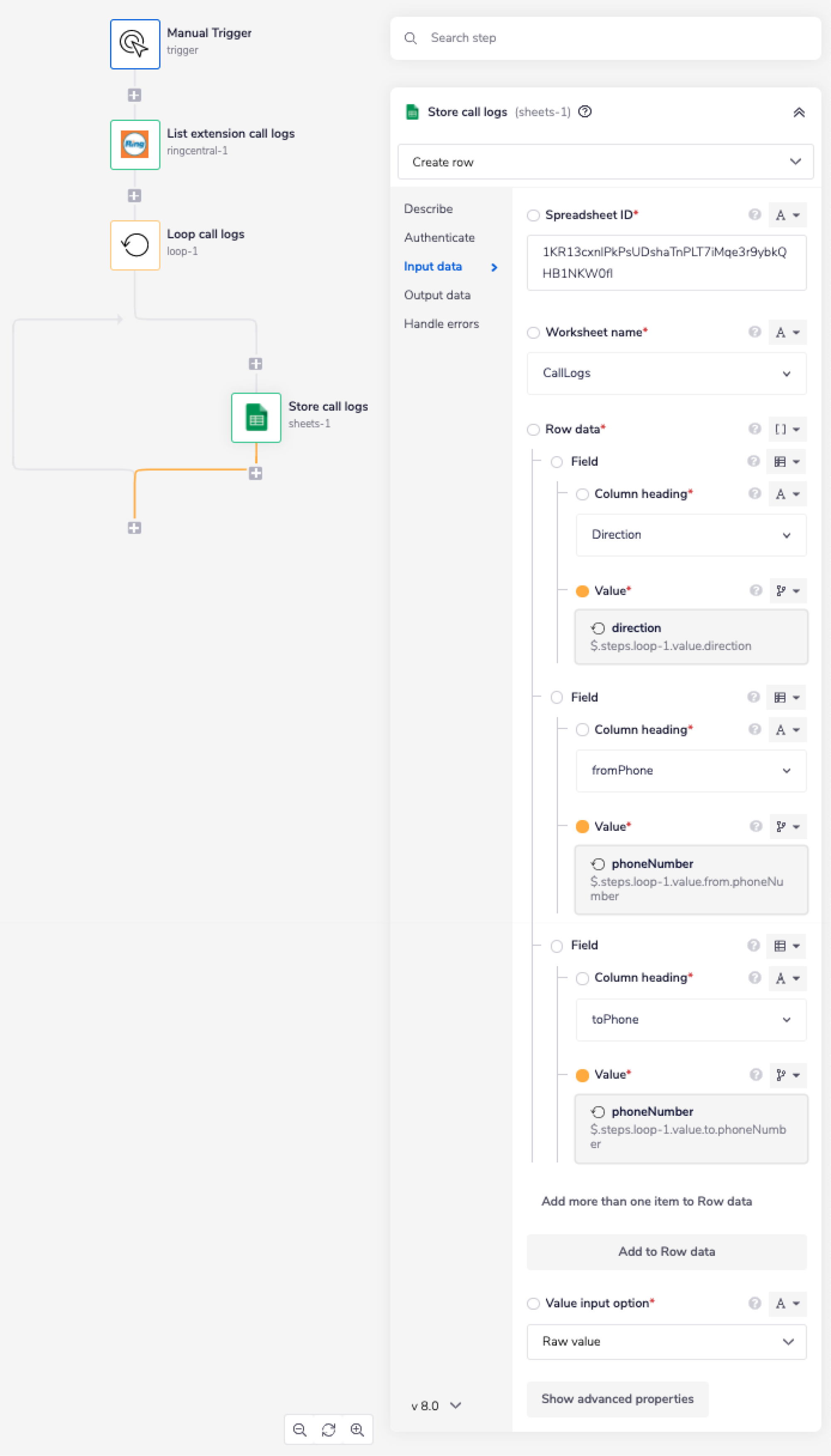Select the radio circle next to Spreadsheet ID
Image resolution: width=831 pixels, height=1456 pixels.
point(533,215)
